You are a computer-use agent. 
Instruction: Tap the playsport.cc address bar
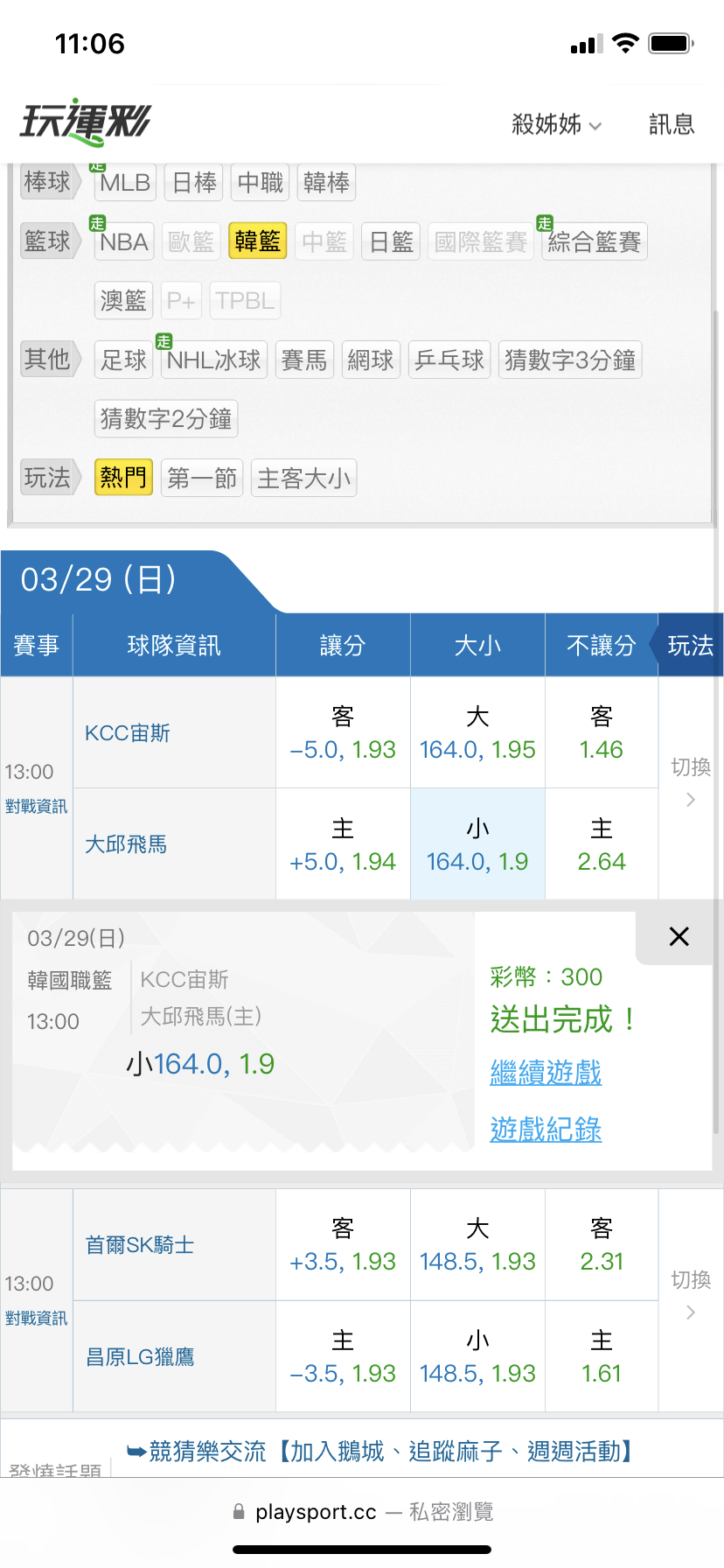coord(362,1512)
